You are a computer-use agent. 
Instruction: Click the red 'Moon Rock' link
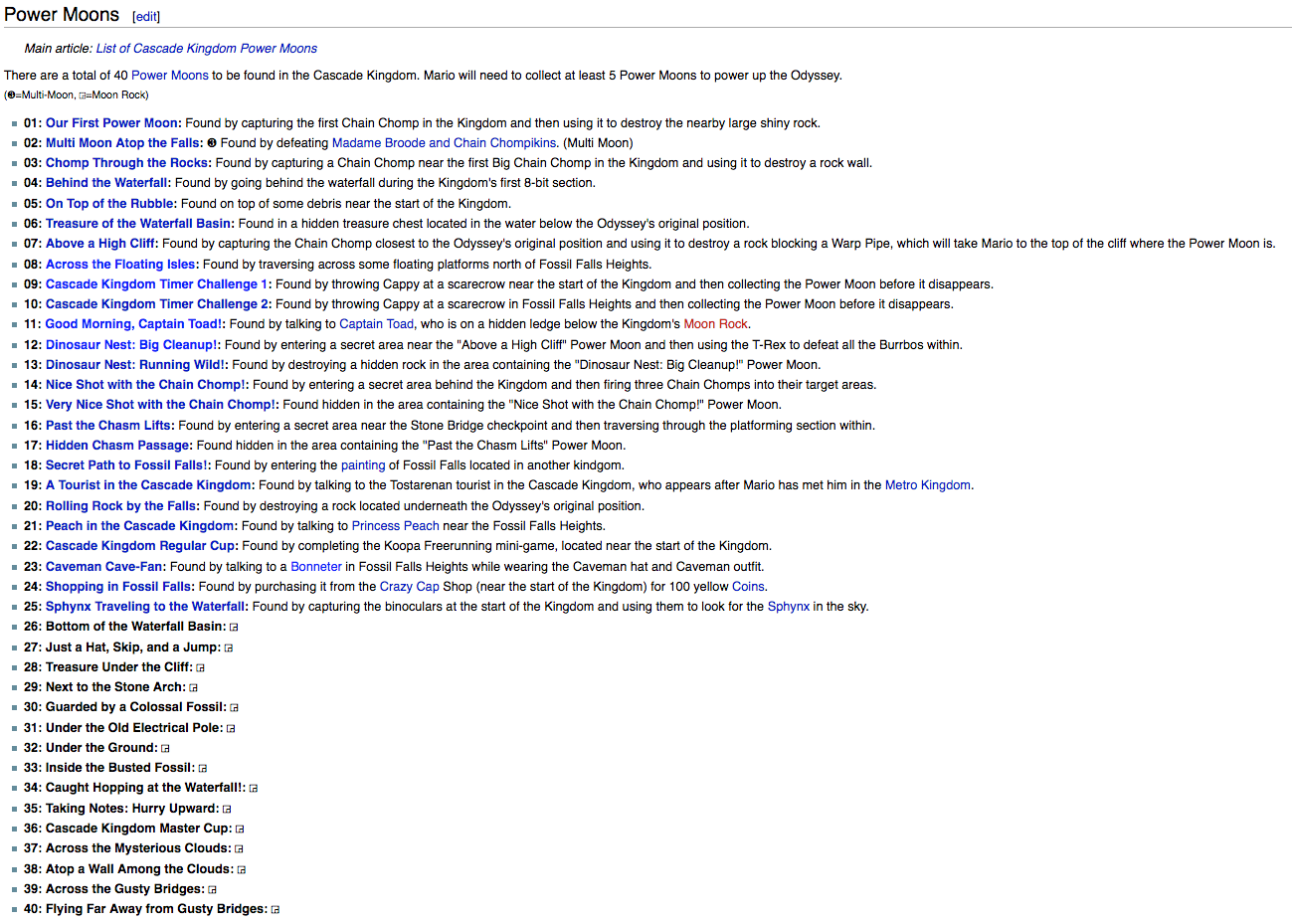715,324
